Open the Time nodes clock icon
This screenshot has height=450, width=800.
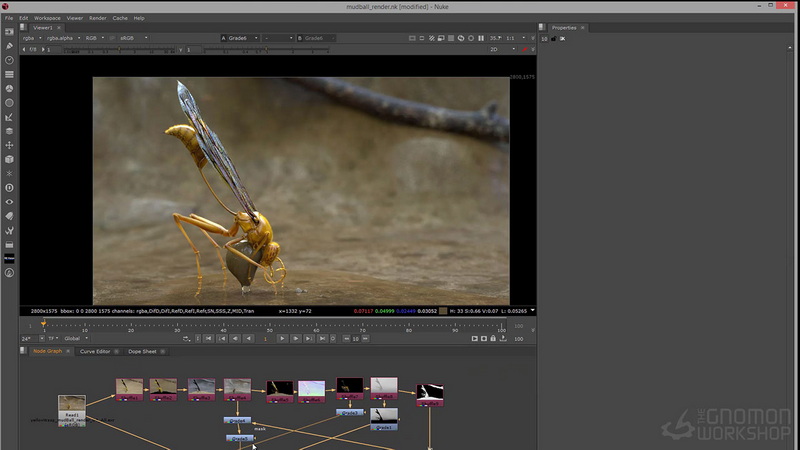pos(9,60)
